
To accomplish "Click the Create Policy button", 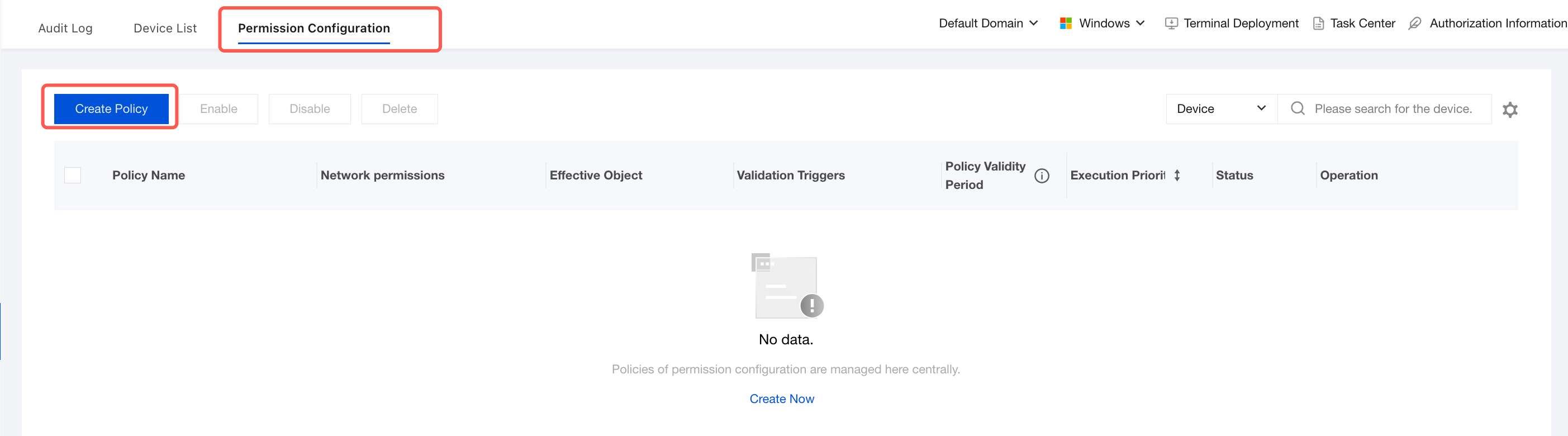I will (111, 109).
